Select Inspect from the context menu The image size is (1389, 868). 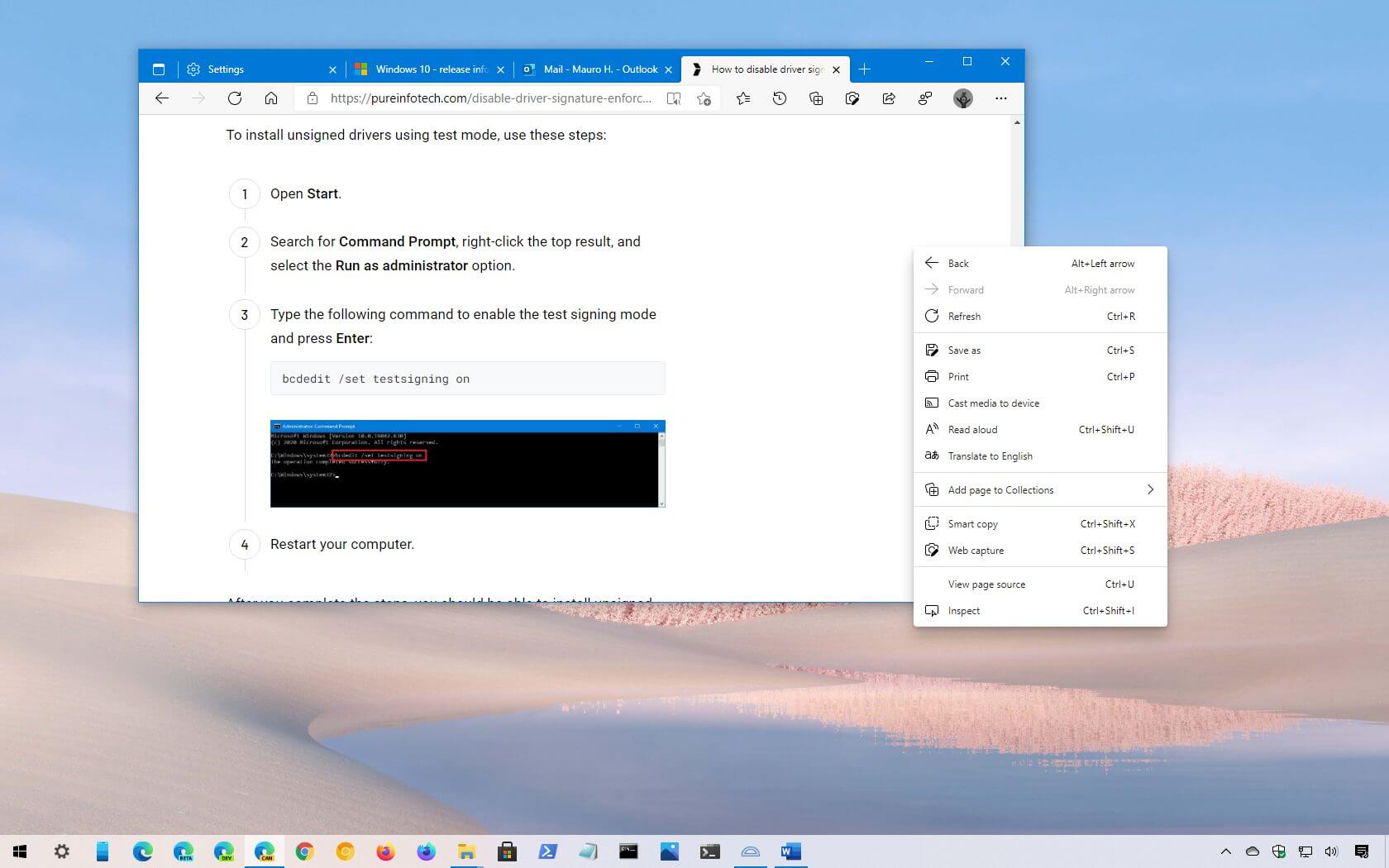tap(963, 610)
